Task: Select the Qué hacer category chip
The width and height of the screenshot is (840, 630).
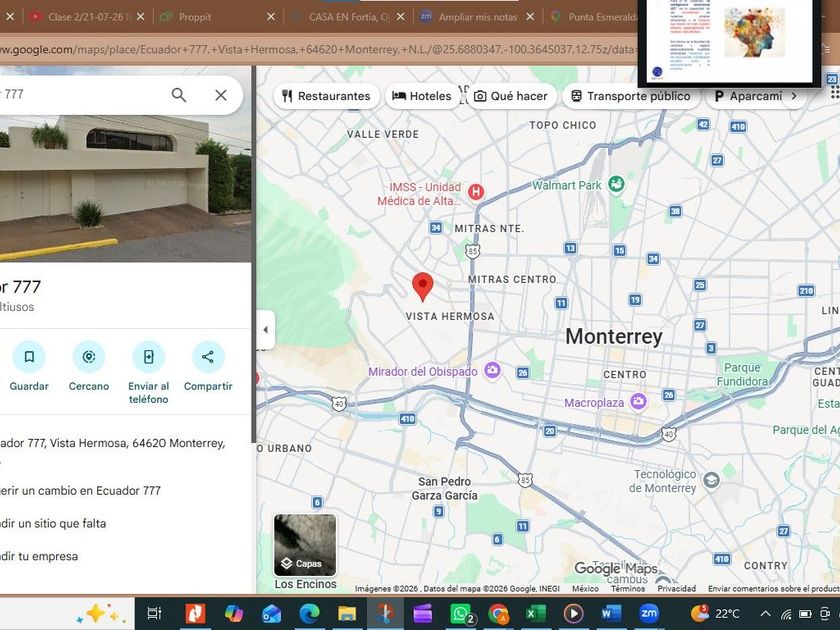Action: (x=511, y=96)
